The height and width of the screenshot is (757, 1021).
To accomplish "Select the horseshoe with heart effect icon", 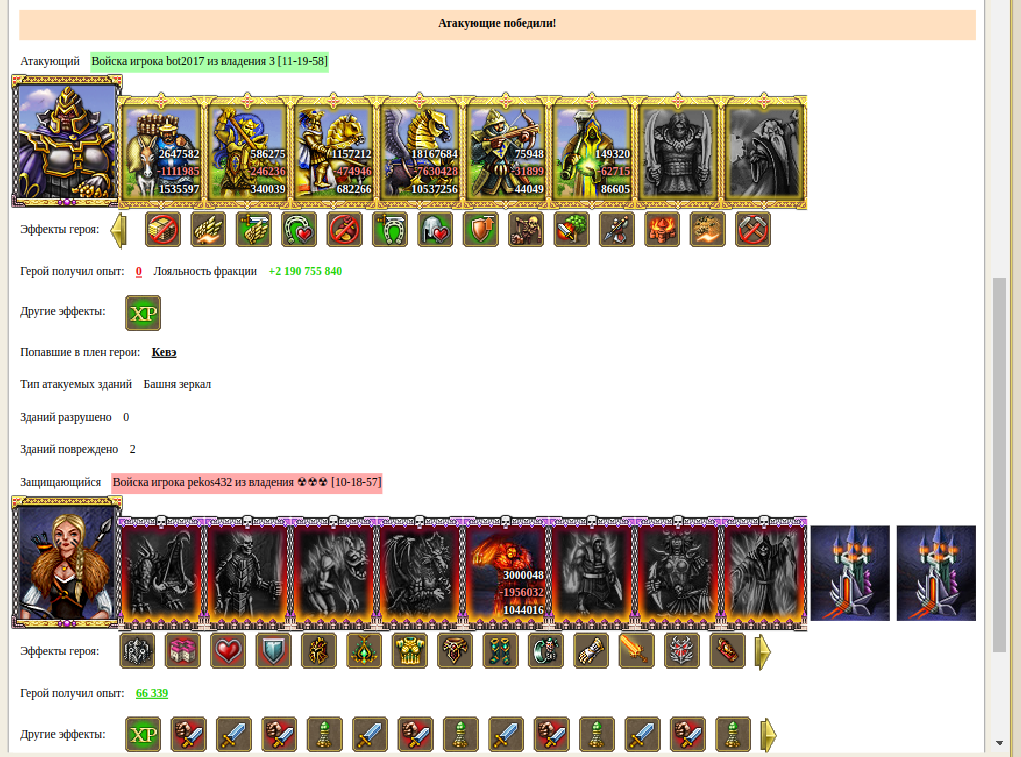I will click(299, 229).
